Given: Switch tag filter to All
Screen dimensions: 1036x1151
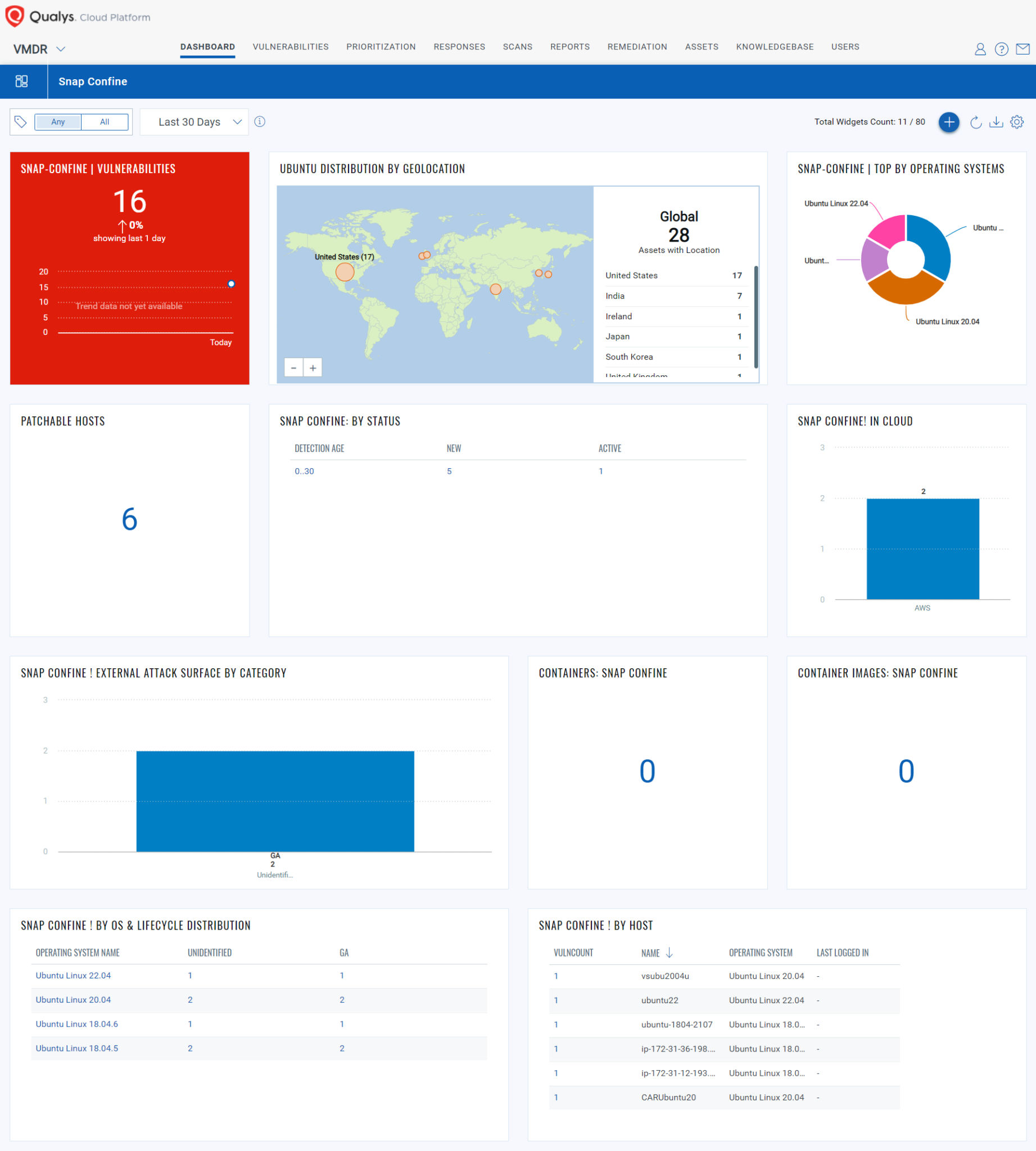Looking at the screenshot, I should pyautogui.click(x=104, y=122).
